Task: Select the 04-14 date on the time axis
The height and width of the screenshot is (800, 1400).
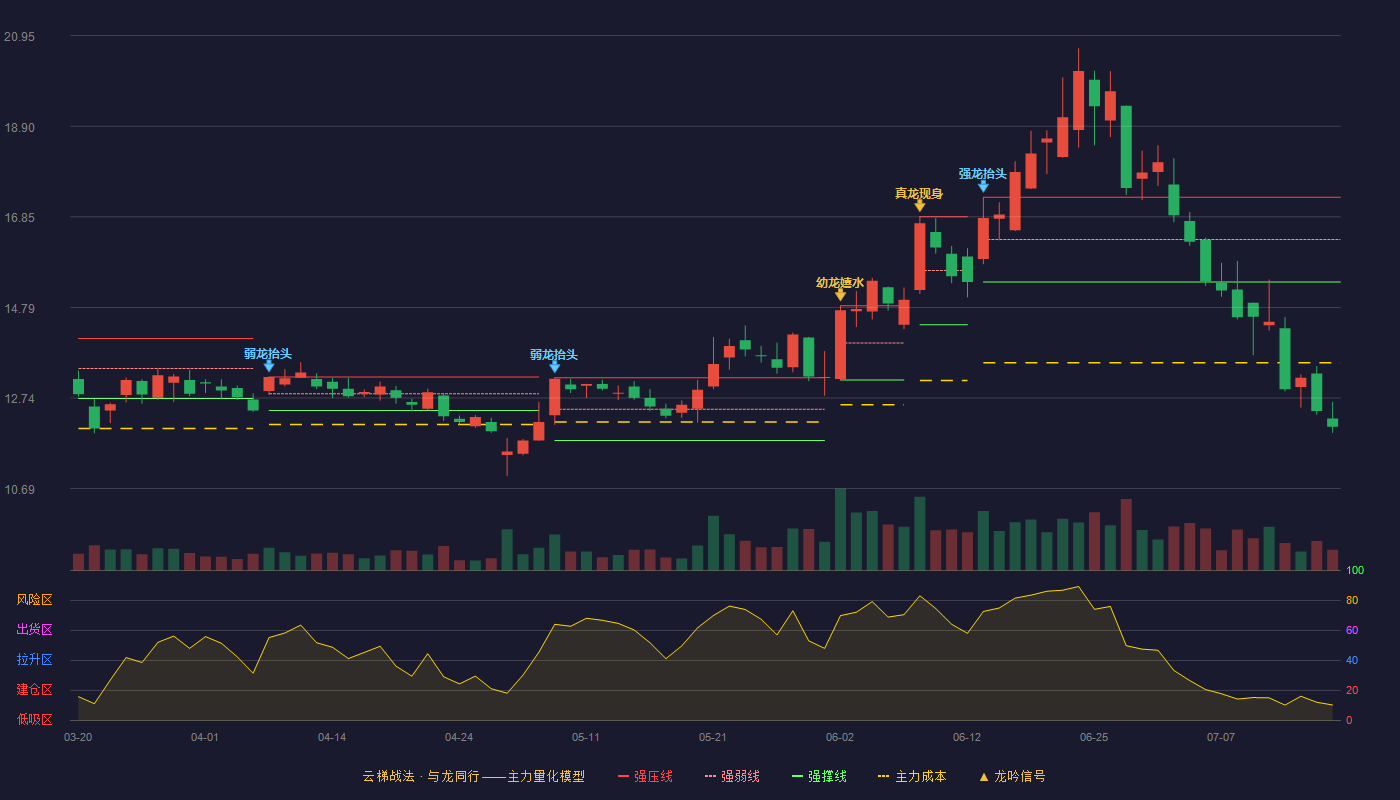Action: click(x=332, y=737)
